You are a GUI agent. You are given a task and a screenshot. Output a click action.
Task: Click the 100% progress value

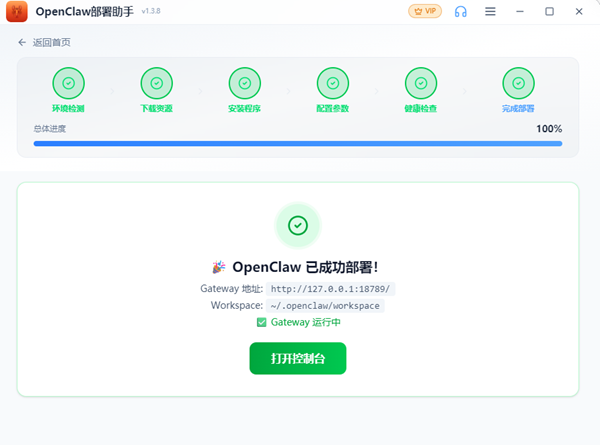click(x=549, y=129)
